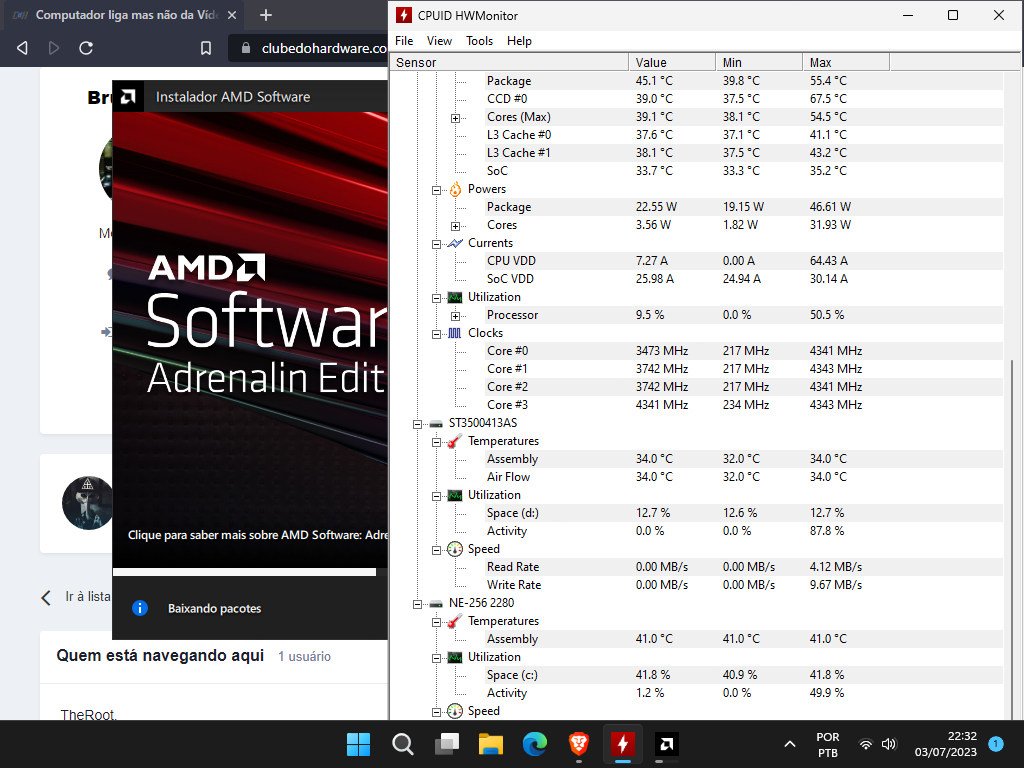1024x768 pixels.
Task: Click the Max column header
Action: click(x=846, y=62)
